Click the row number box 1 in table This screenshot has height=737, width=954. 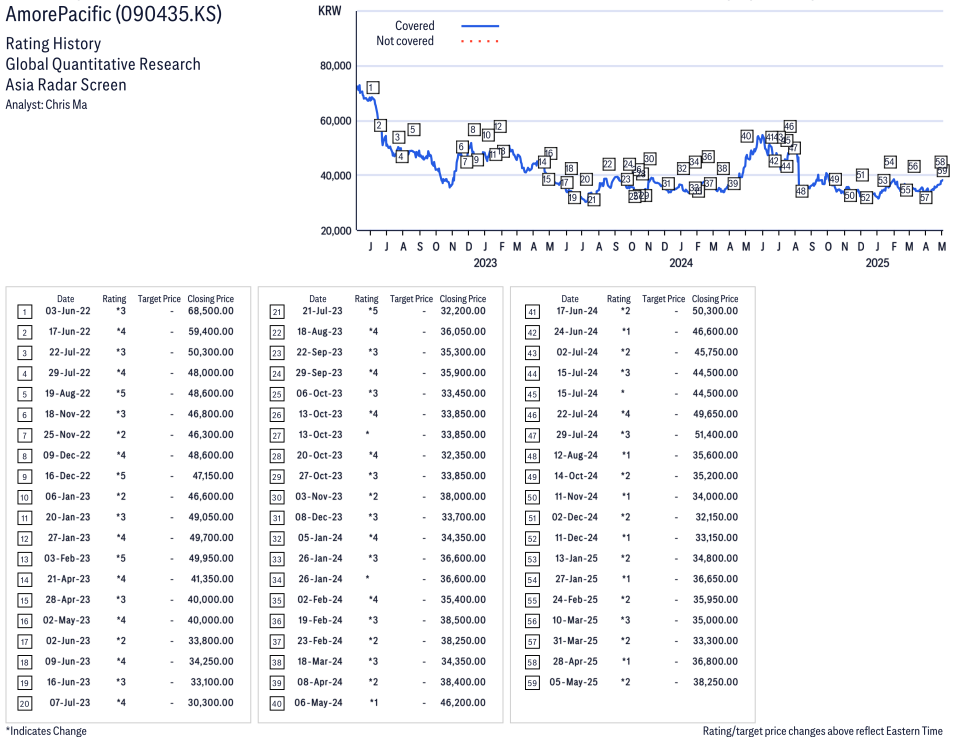24,312
